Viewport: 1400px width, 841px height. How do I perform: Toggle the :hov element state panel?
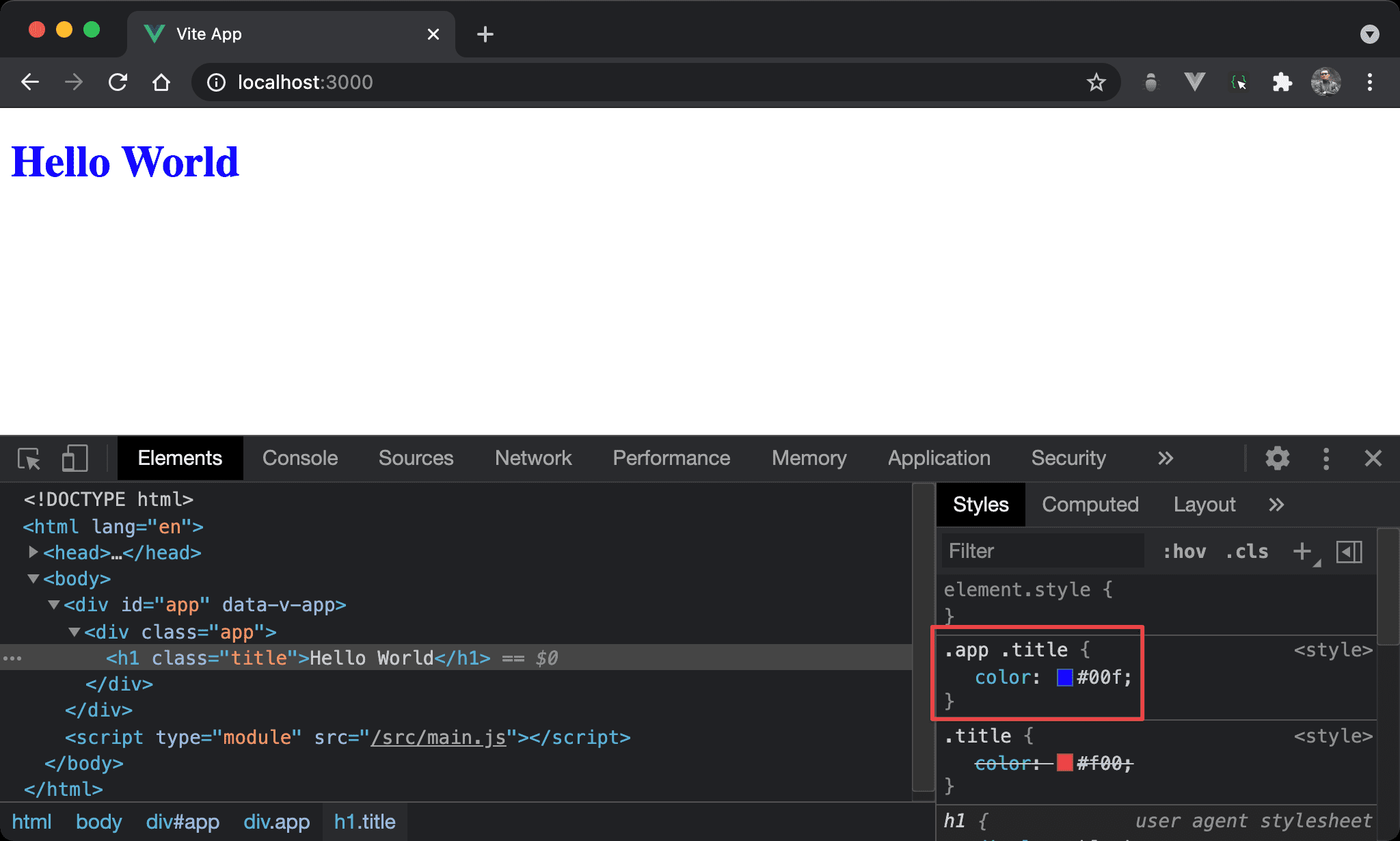pyautogui.click(x=1184, y=551)
